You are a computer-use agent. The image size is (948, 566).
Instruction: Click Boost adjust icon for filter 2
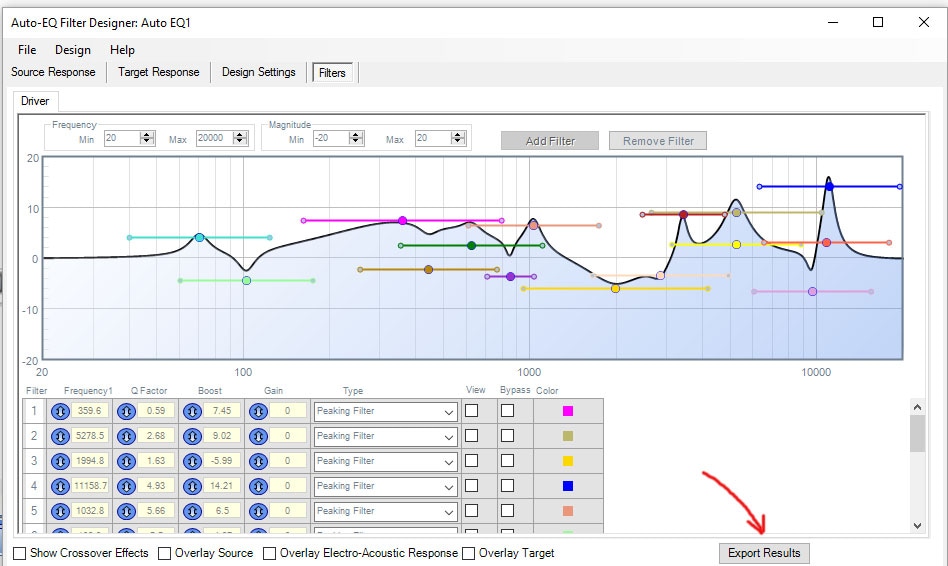click(x=192, y=437)
